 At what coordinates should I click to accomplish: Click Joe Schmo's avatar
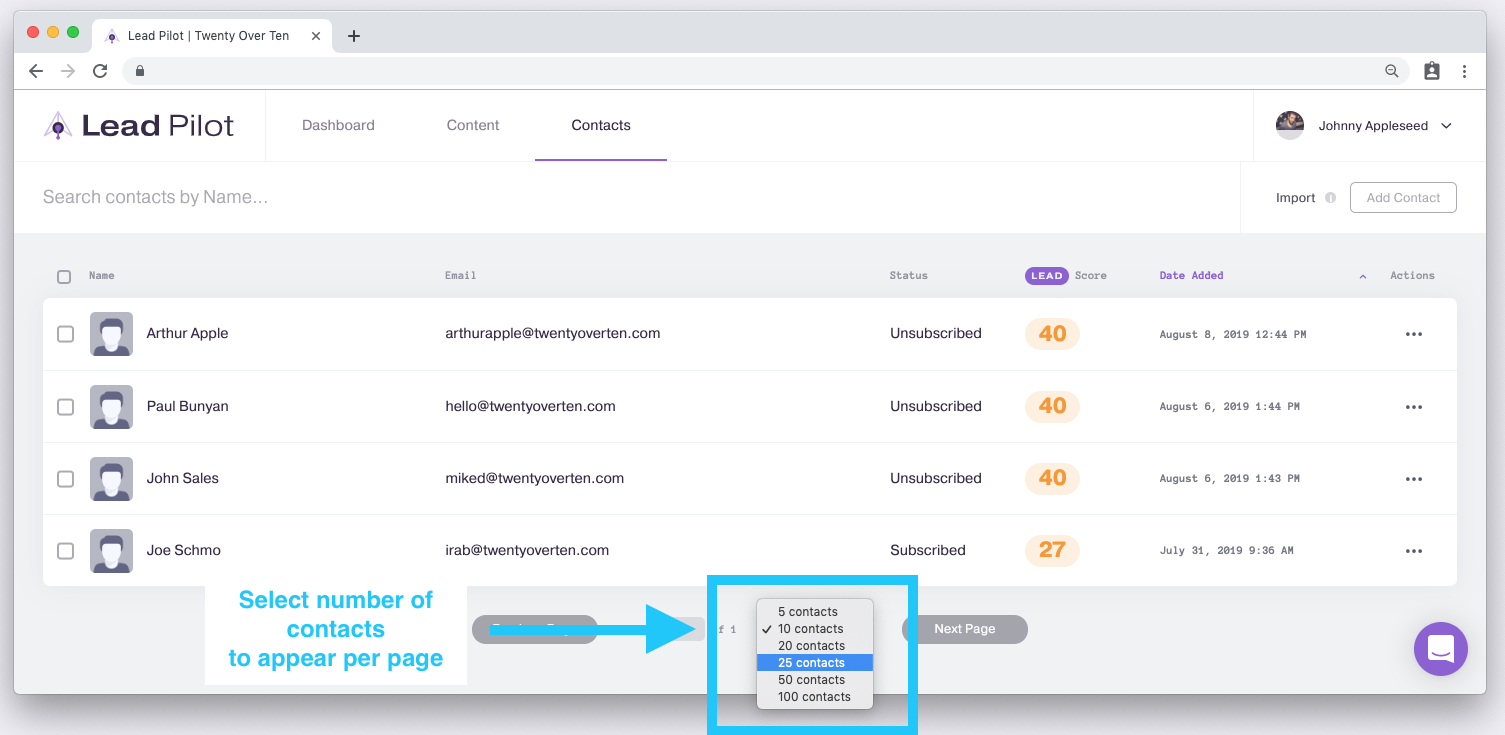click(x=111, y=551)
